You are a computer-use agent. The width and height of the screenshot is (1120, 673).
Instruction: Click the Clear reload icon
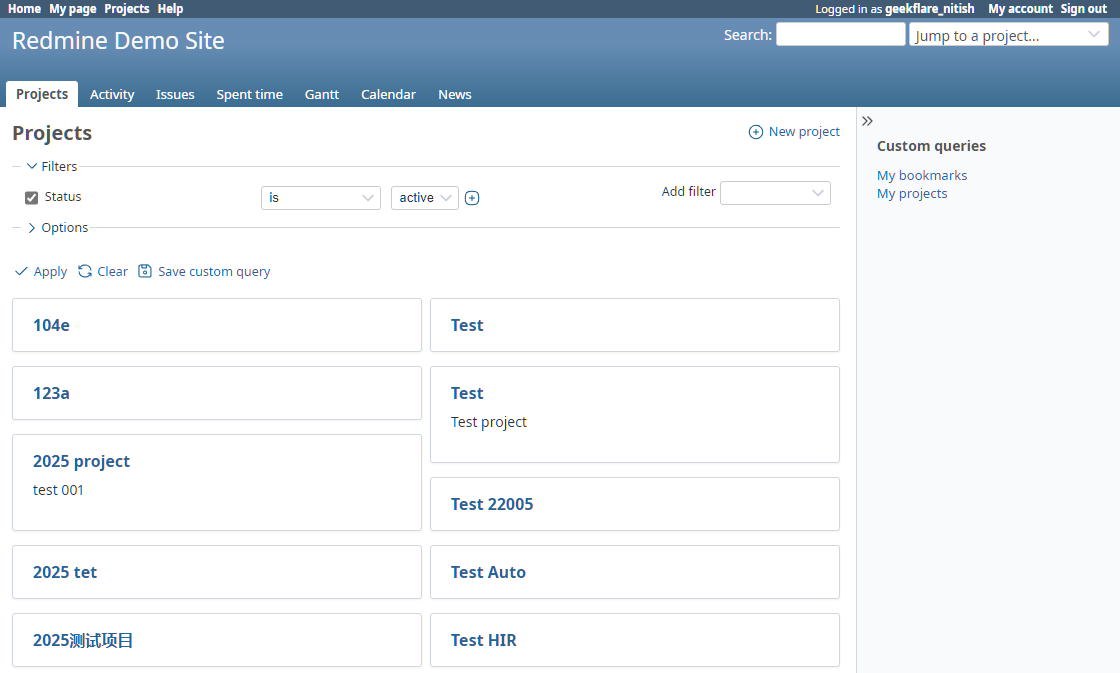pos(85,271)
